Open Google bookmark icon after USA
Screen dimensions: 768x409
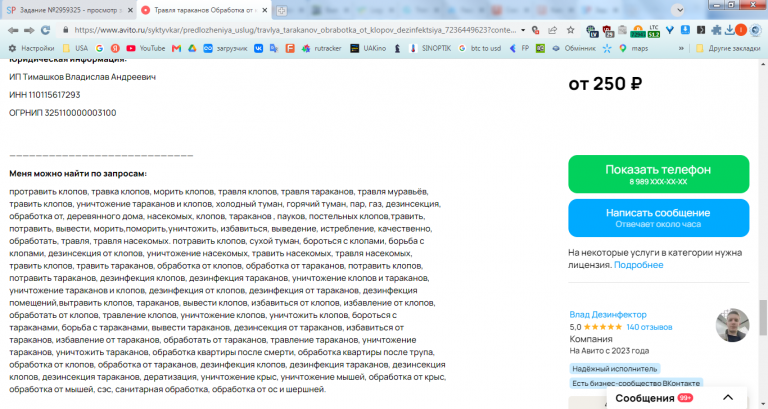(99, 48)
